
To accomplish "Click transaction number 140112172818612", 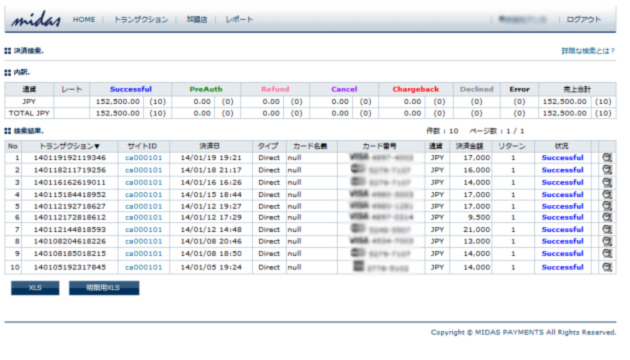I will pyautogui.click(x=70, y=217).
